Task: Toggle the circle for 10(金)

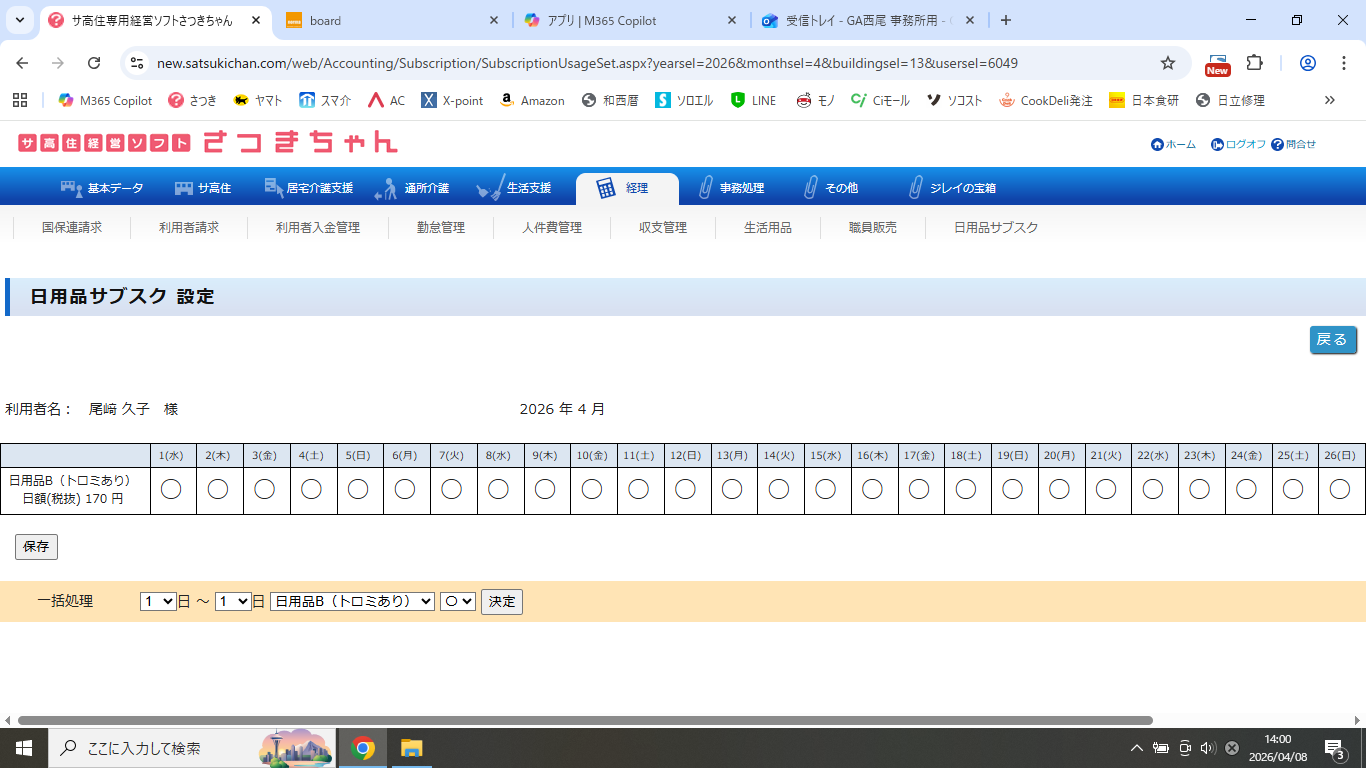Action: click(592, 489)
